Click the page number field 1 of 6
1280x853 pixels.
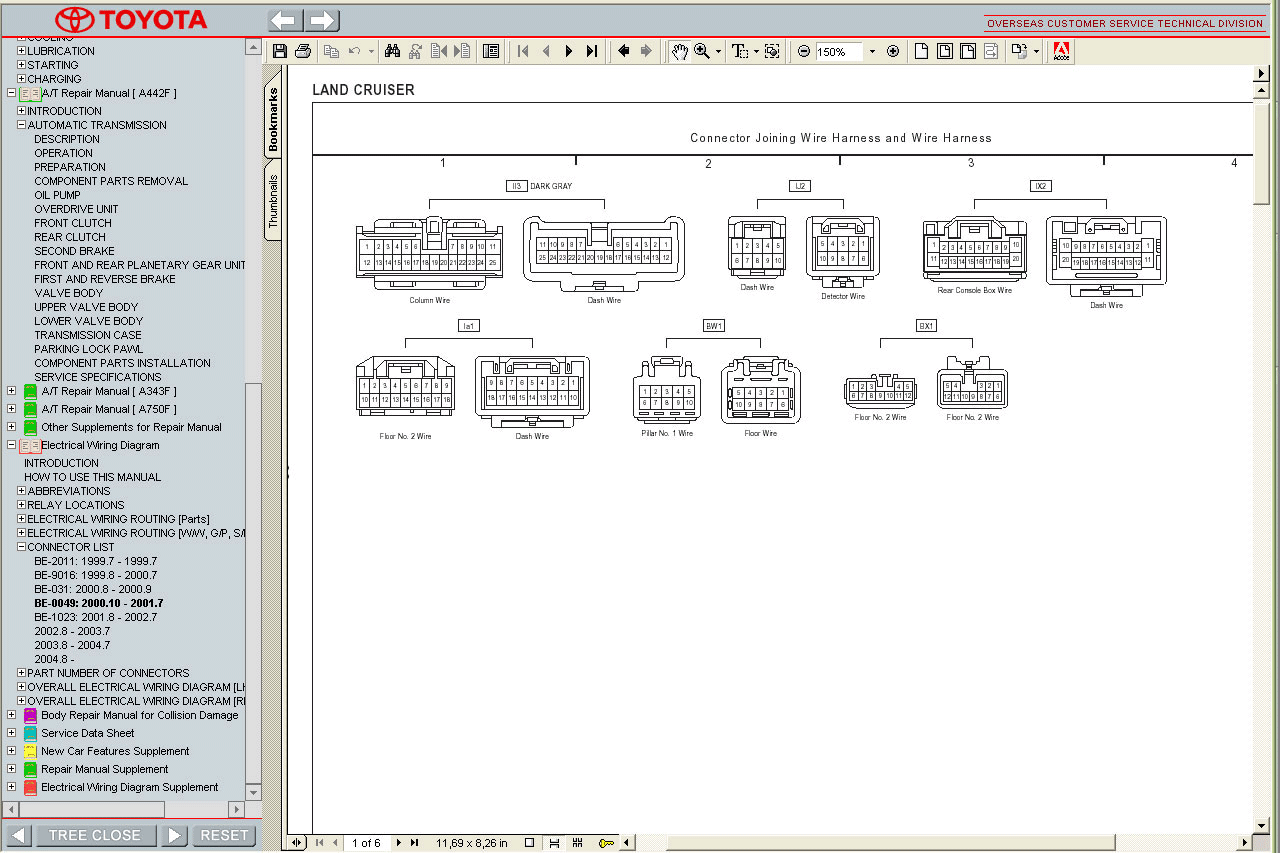point(366,843)
